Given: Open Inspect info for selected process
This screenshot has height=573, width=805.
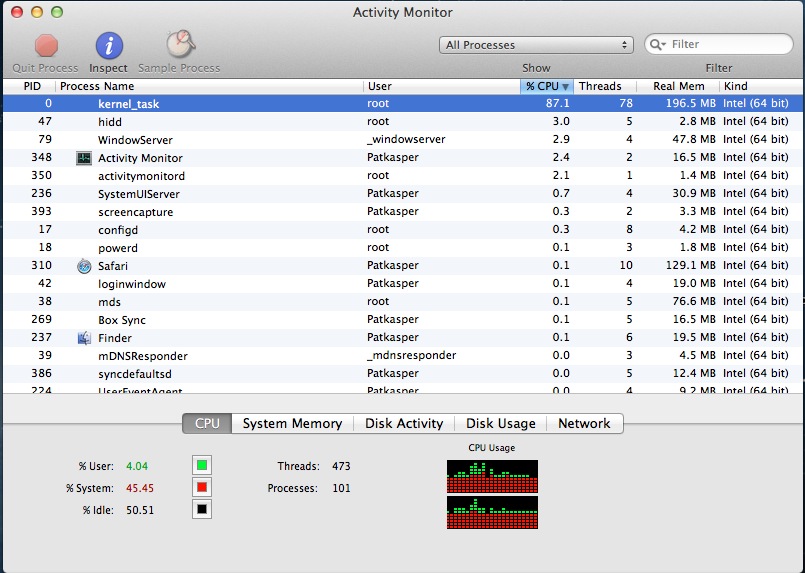Looking at the screenshot, I should (109, 45).
